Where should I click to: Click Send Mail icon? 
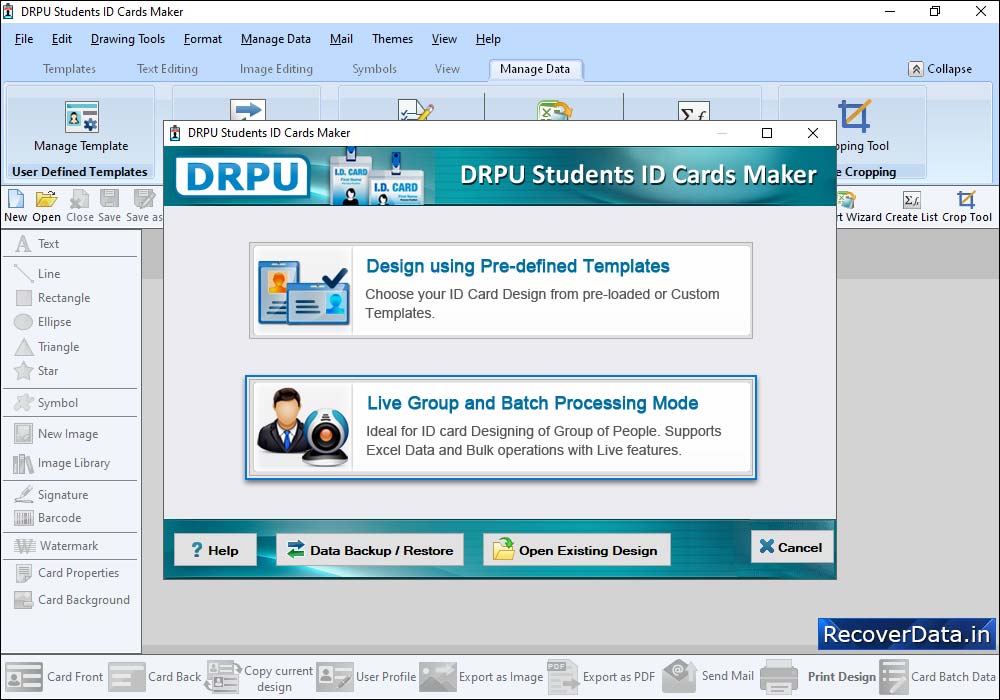(x=679, y=676)
